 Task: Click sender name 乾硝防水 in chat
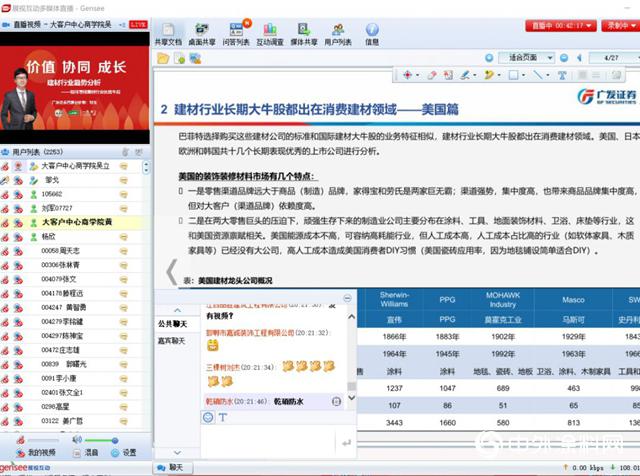pyautogui.click(x=219, y=402)
